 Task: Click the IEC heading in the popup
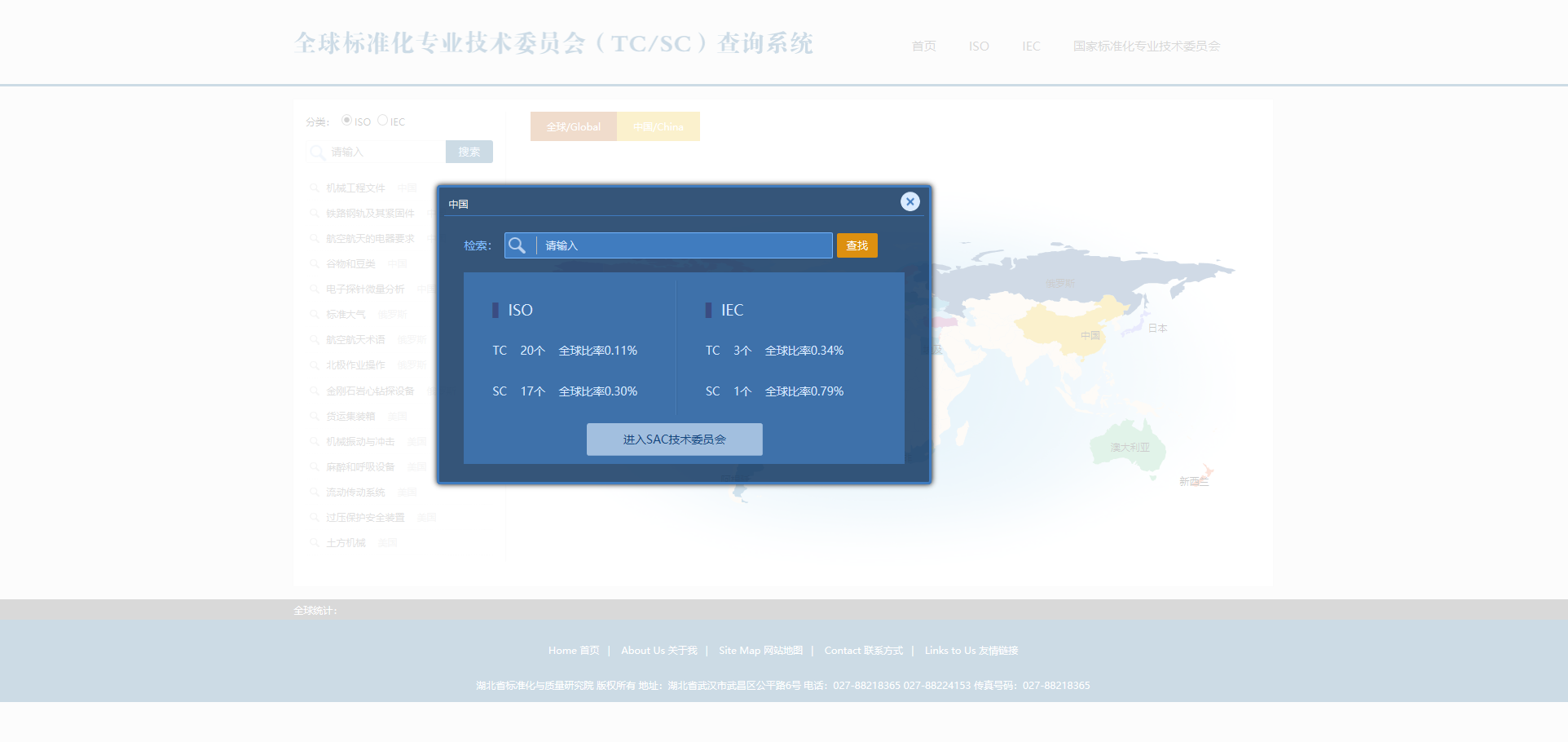point(732,310)
